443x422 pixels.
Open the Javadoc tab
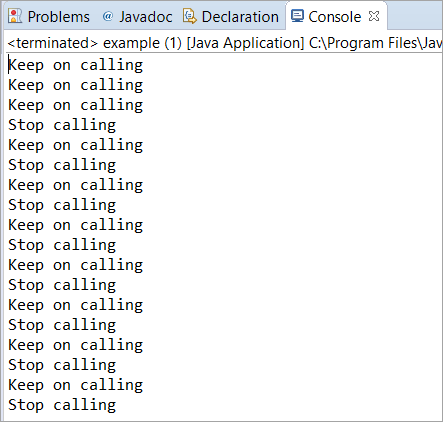pos(146,17)
